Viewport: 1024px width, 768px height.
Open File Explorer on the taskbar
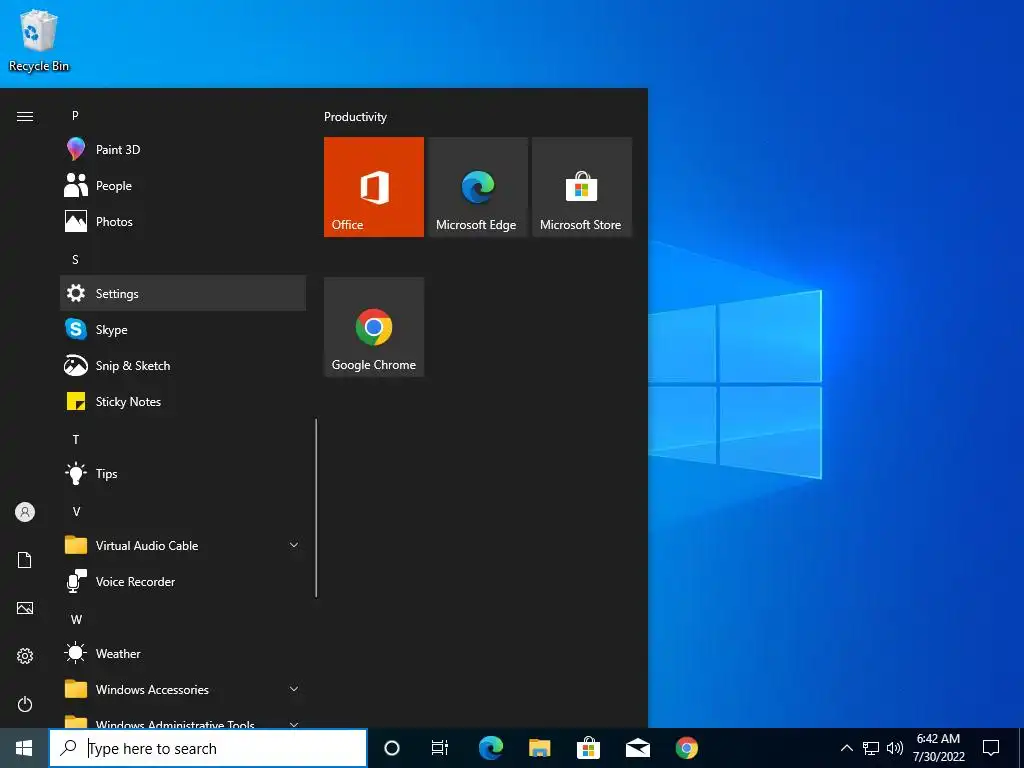(539, 748)
